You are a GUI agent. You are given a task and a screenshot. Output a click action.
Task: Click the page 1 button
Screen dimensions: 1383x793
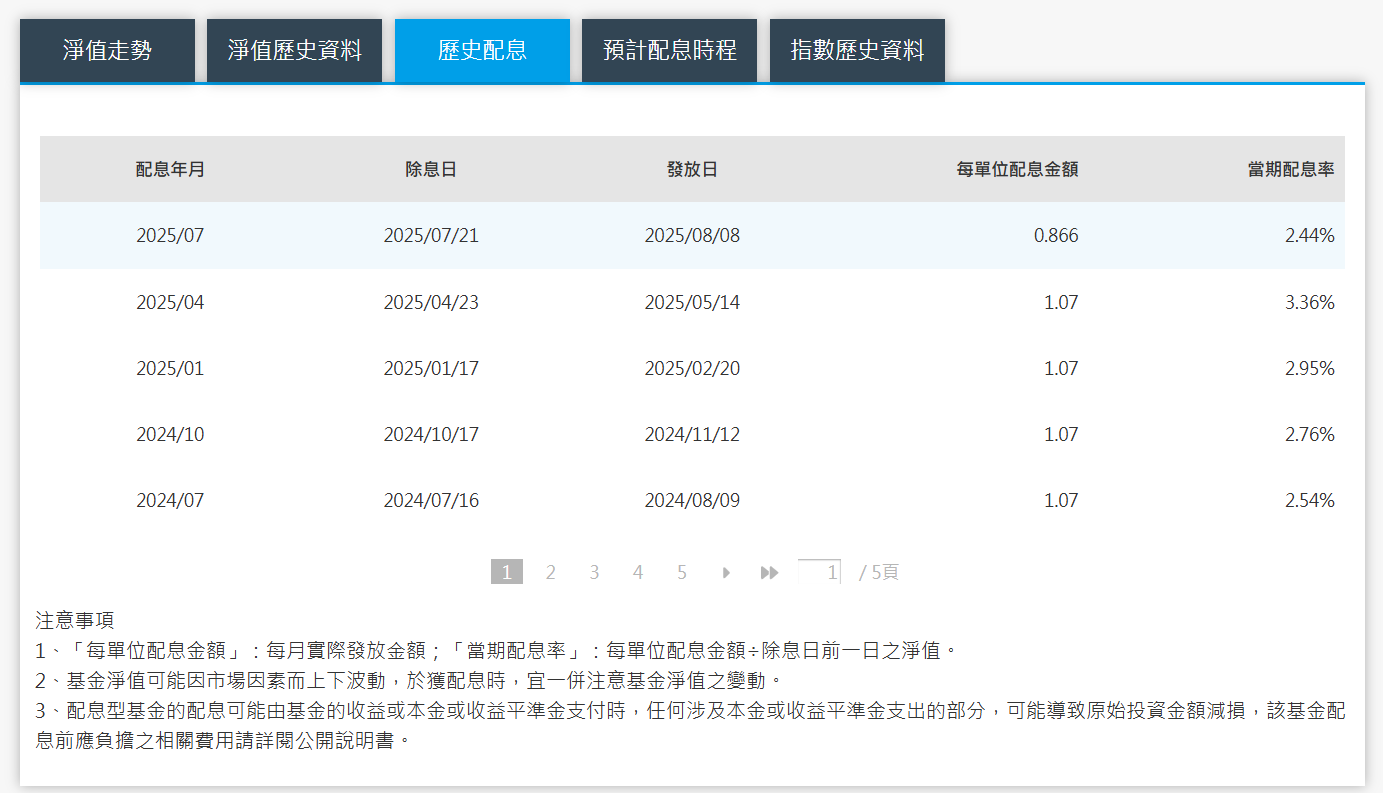[x=506, y=571]
